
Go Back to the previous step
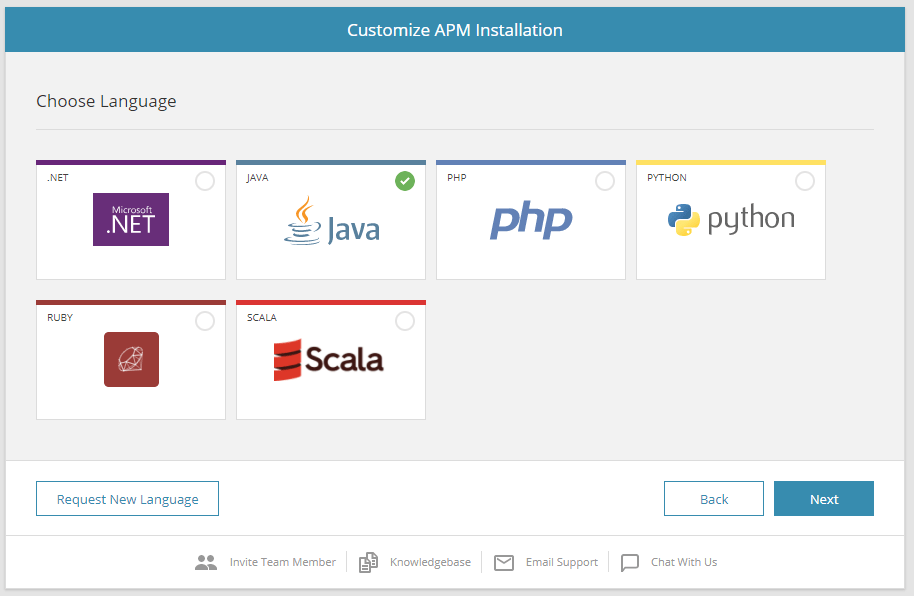[714, 499]
